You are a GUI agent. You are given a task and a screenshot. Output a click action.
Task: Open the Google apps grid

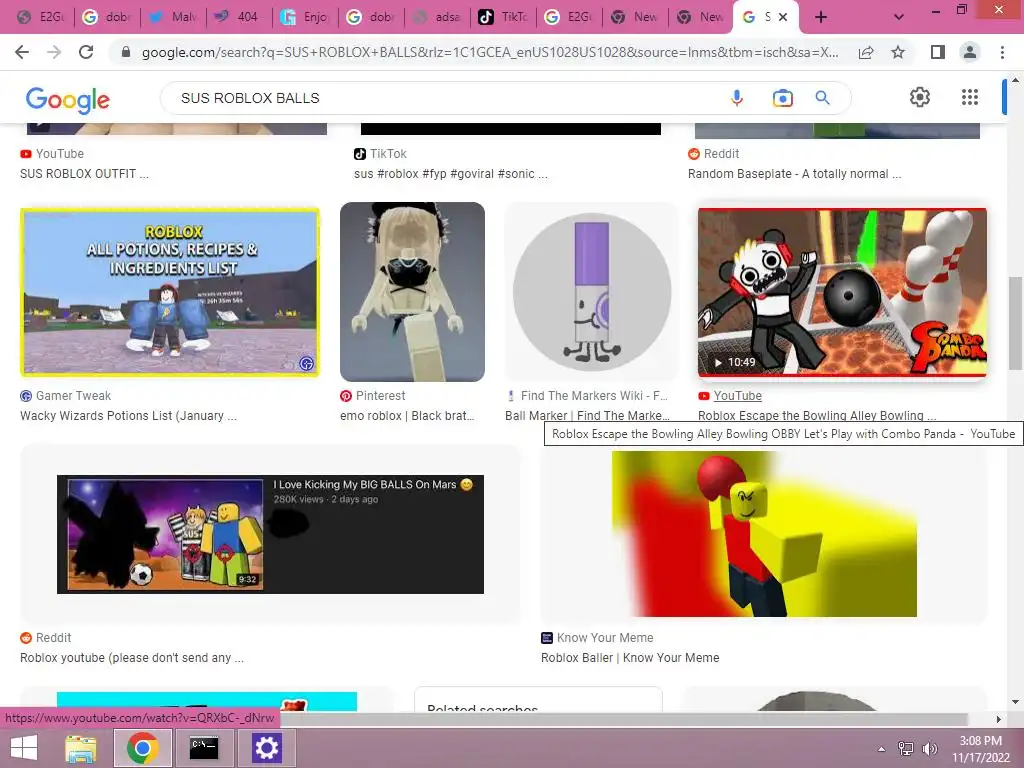coord(970,97)
